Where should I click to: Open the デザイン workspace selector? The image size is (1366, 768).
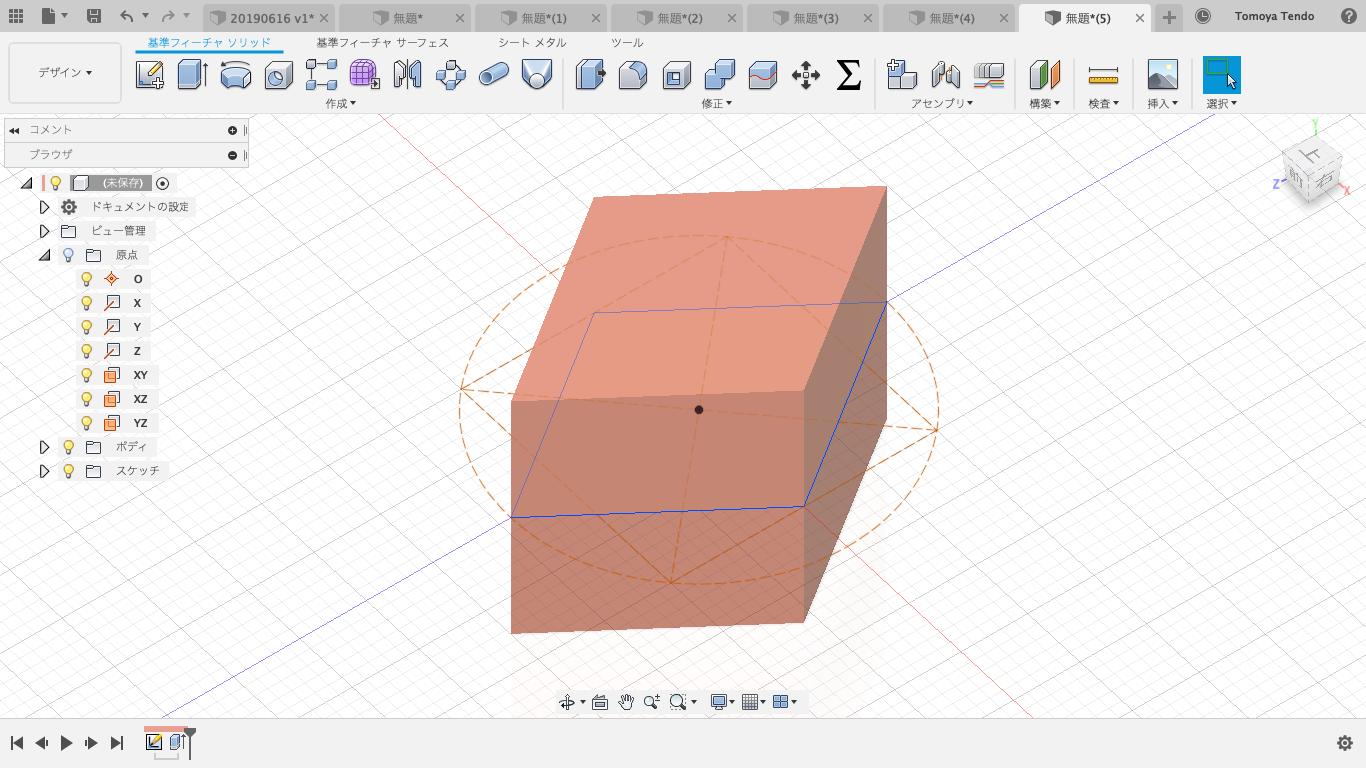[64, 73]
